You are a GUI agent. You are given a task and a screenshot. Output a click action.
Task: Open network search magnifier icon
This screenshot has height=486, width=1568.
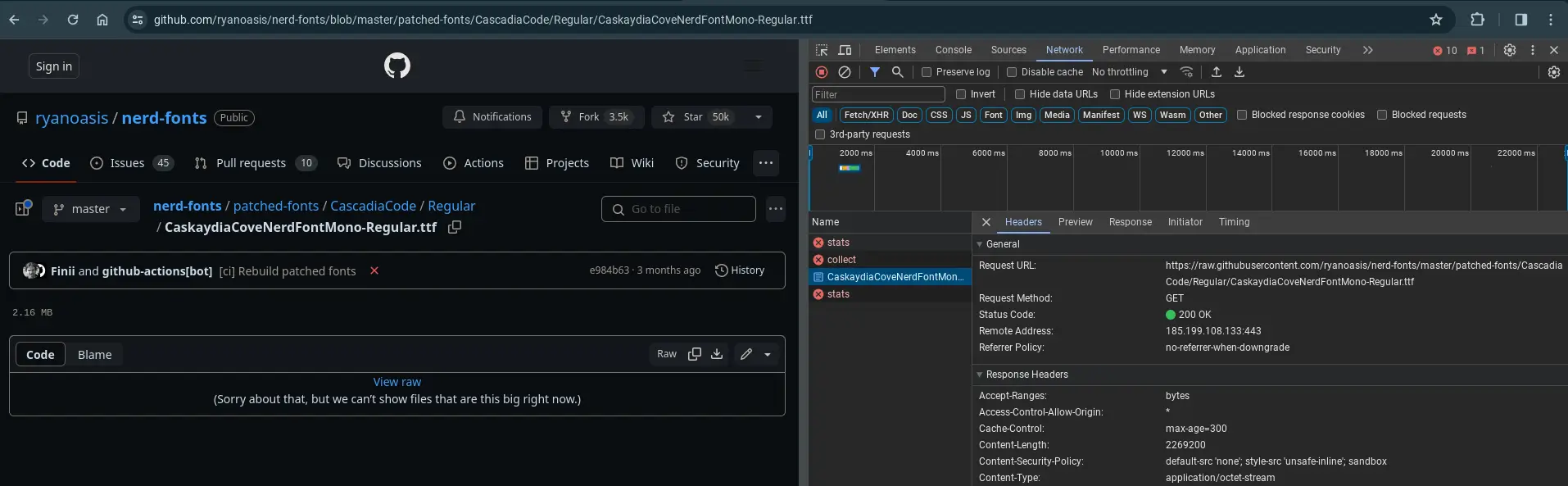pyautogui.click(x=898, y=72)
